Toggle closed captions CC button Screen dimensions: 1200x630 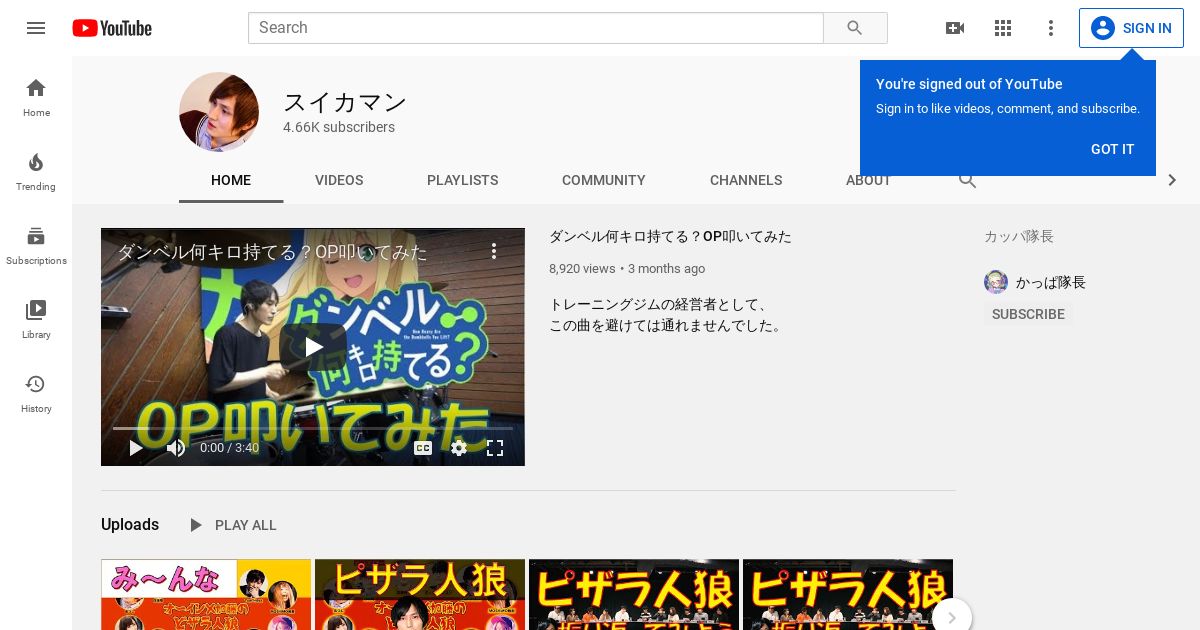(423, 448)
